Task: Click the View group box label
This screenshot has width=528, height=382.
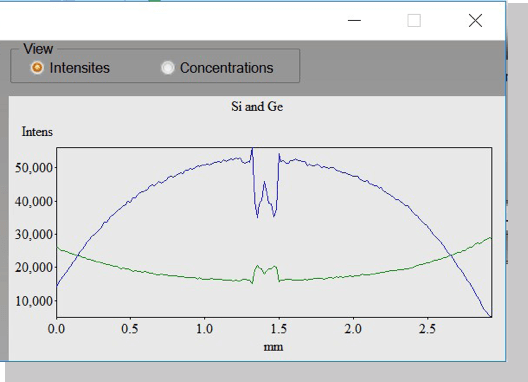Action: coord(38,49)
